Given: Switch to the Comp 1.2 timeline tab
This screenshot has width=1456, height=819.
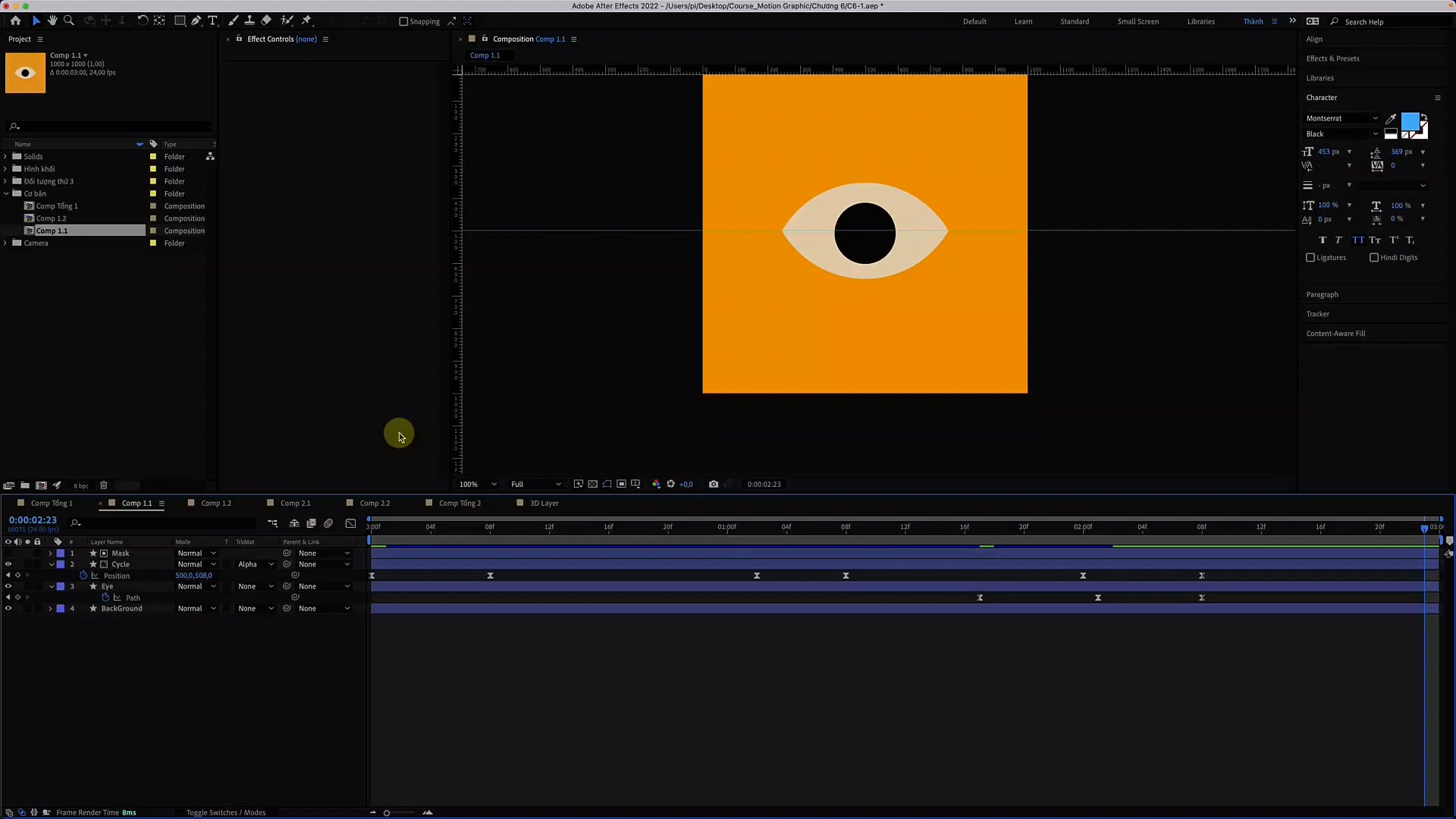Looking at the screenshot, I should coord(216,503).
